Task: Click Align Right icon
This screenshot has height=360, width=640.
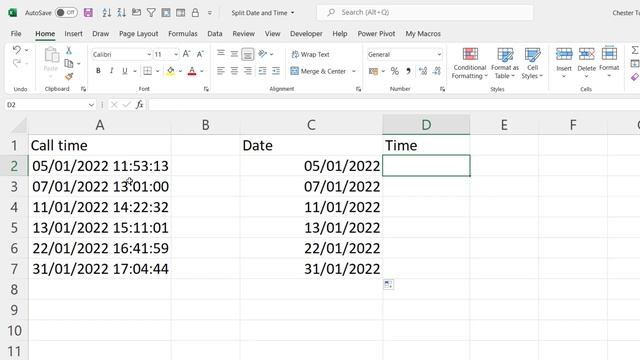Action: tap(248, 71)
